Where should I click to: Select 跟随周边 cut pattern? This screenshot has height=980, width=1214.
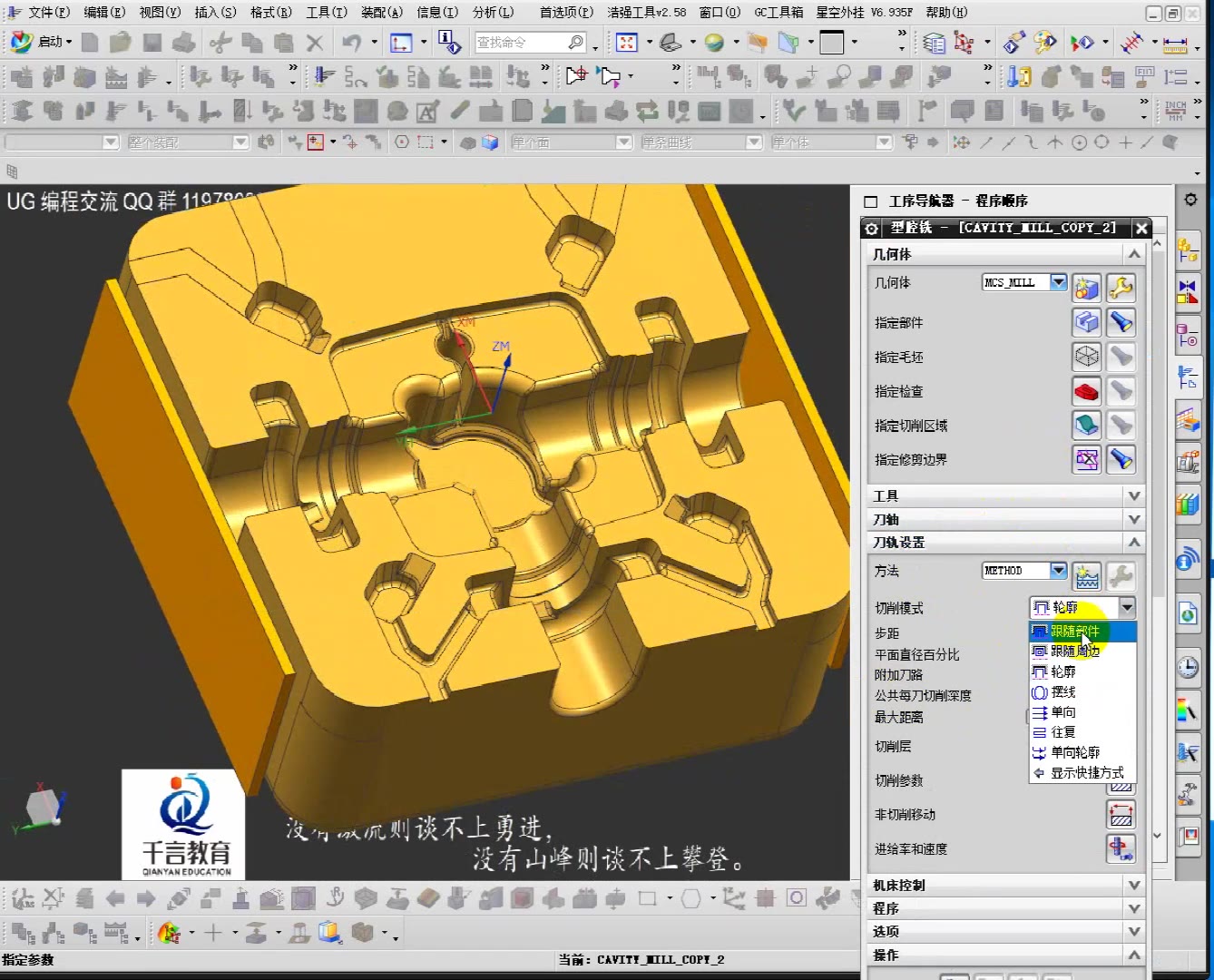pos(1082,652)
